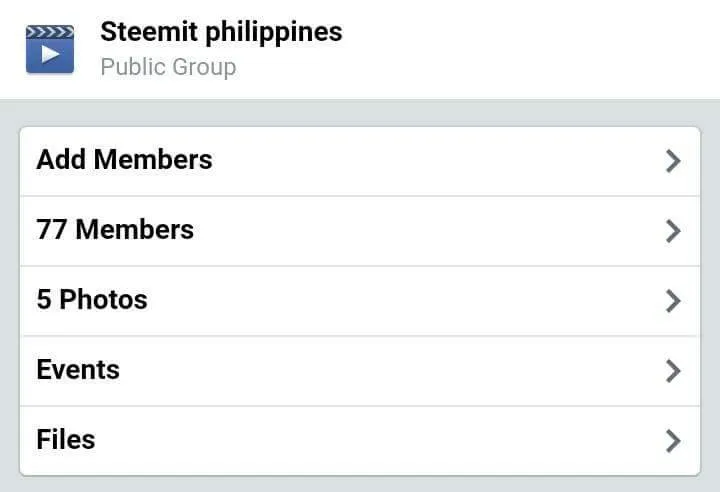
Task: View the 77 Members list
Action: point(360,231)
